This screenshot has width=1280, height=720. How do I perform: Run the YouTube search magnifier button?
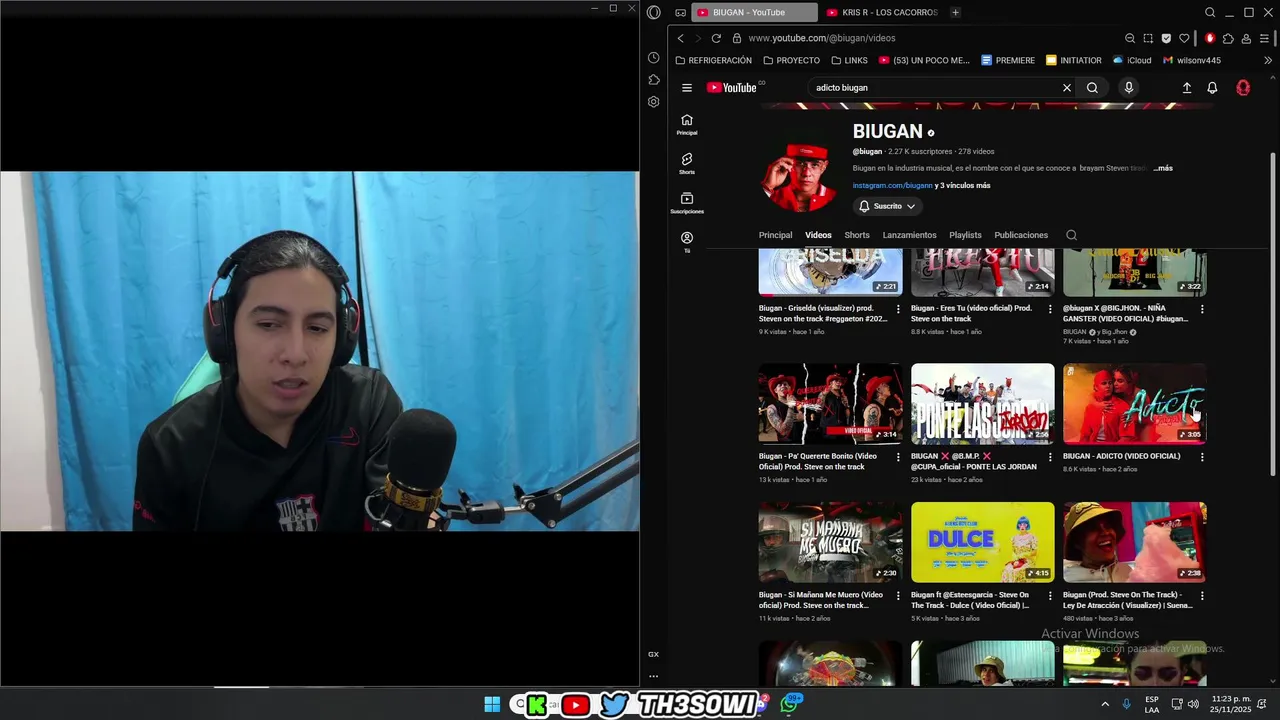click(1092, 88)
